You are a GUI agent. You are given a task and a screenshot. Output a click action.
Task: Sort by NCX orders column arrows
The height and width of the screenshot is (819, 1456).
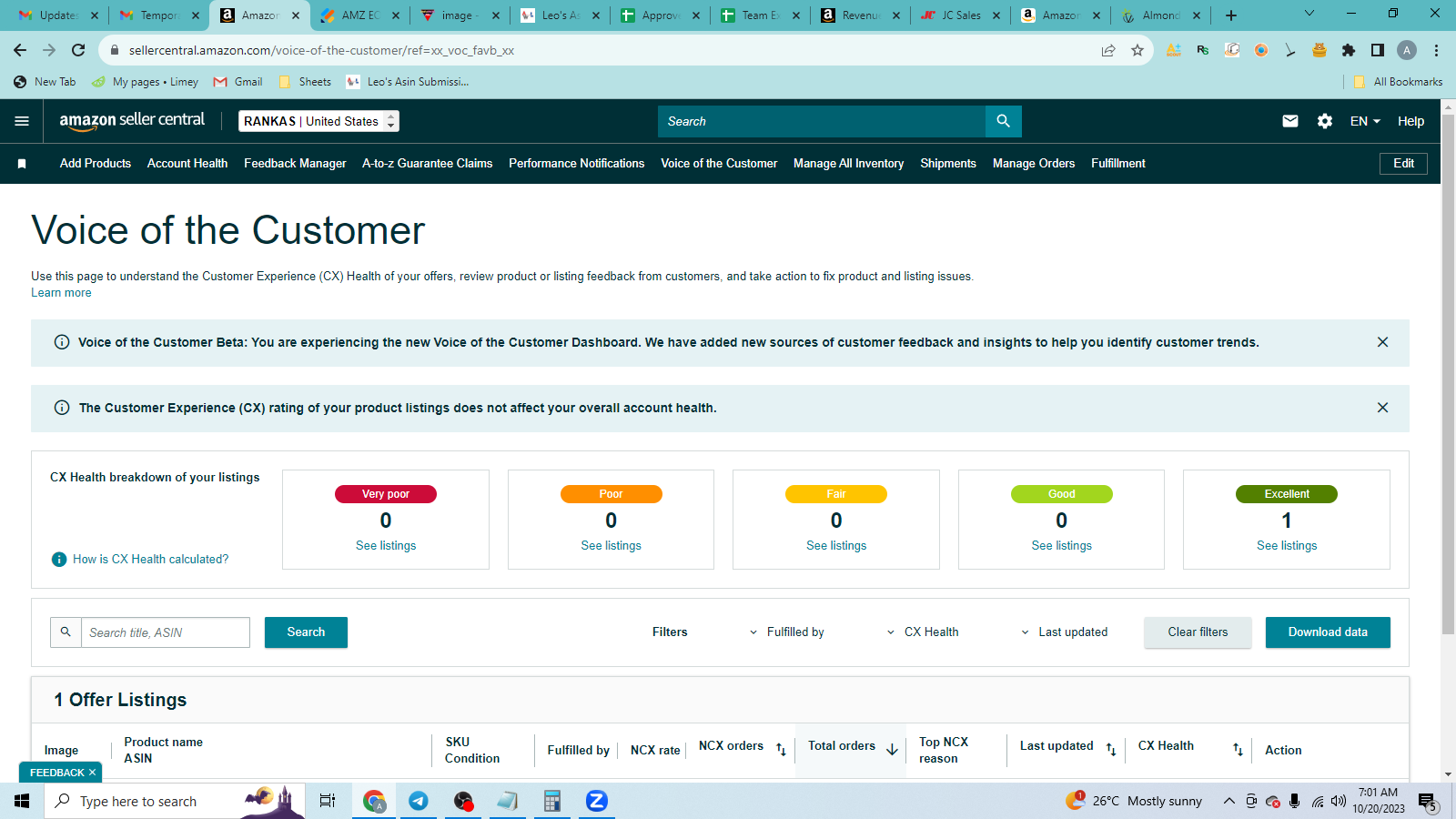[781, 749]
